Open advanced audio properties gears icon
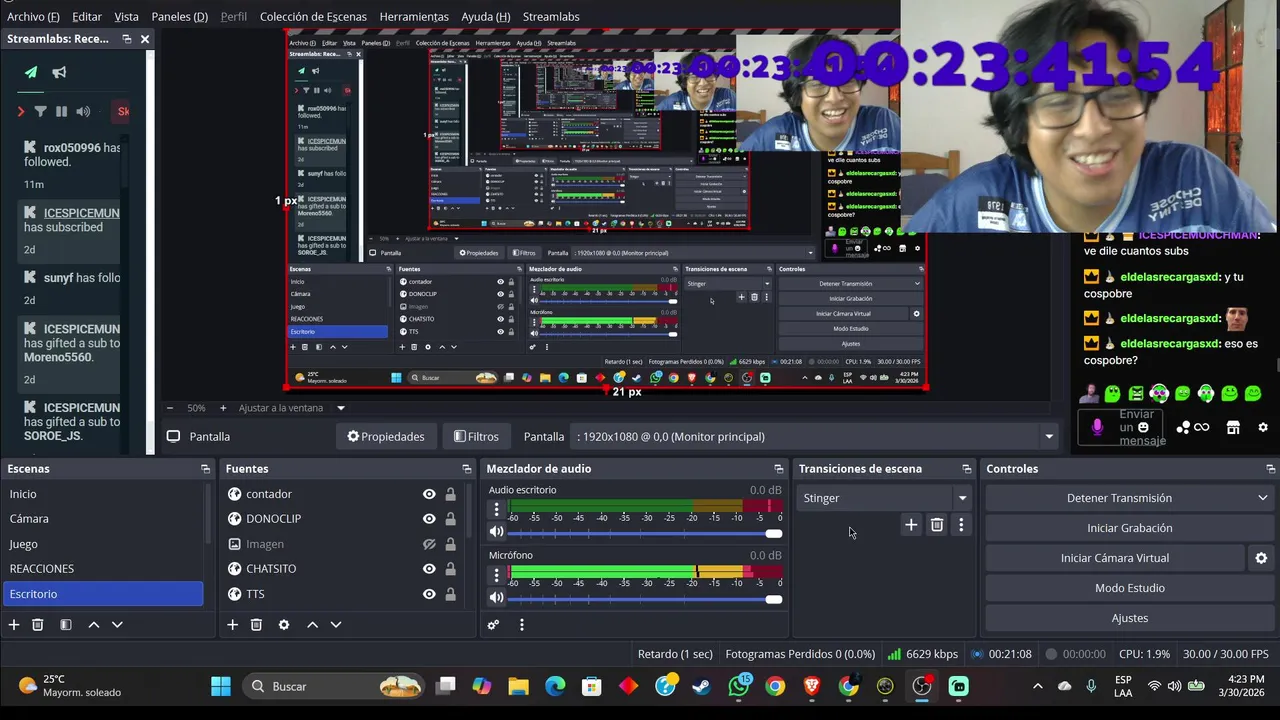The height and width of the screenshot is (720, 1280). pos(493,625)
